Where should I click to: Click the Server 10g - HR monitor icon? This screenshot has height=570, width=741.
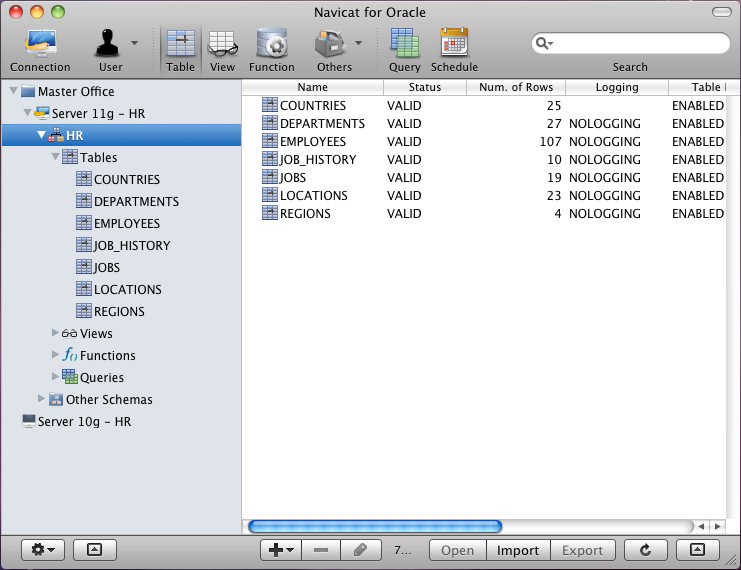tap(29, 421)
